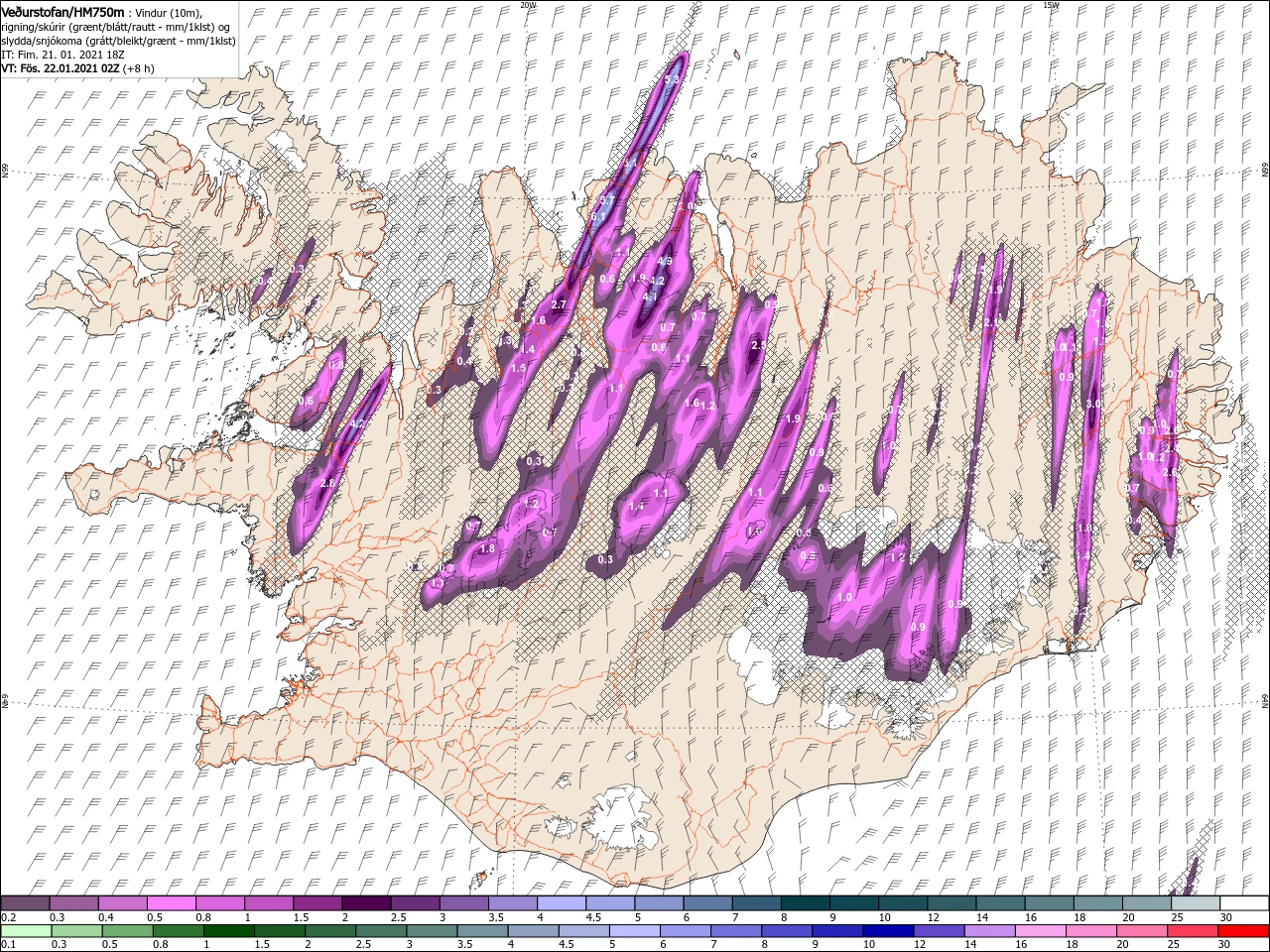This screenshot has height=952, width=1270.
Task: Click the 4.9 precipitation value on map
Action: point(666,262)
